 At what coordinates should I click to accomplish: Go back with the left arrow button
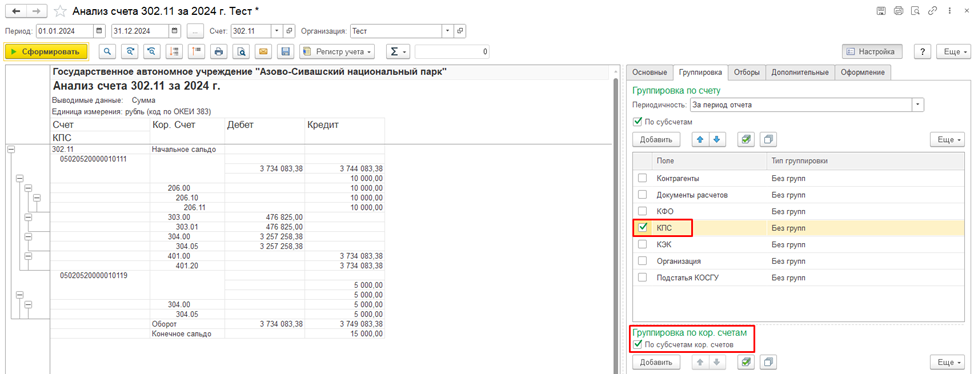coord(16,11)
